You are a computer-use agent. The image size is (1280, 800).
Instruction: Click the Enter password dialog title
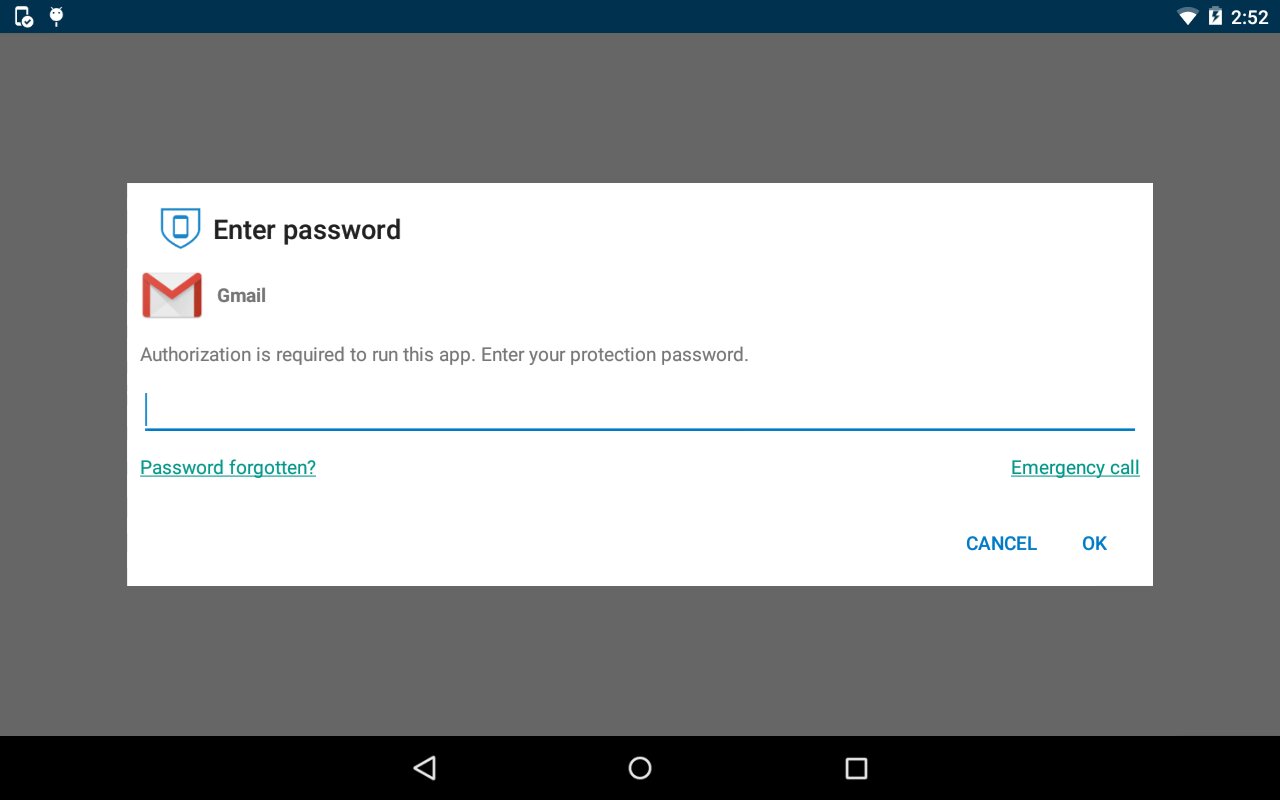(307, 230)
